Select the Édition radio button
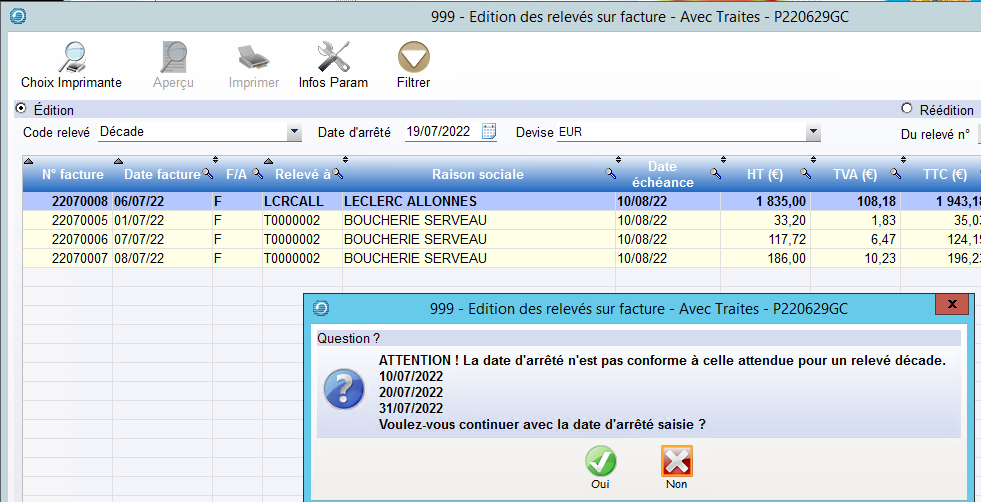This screenshot has width=981, height=502. click(22, 109)
